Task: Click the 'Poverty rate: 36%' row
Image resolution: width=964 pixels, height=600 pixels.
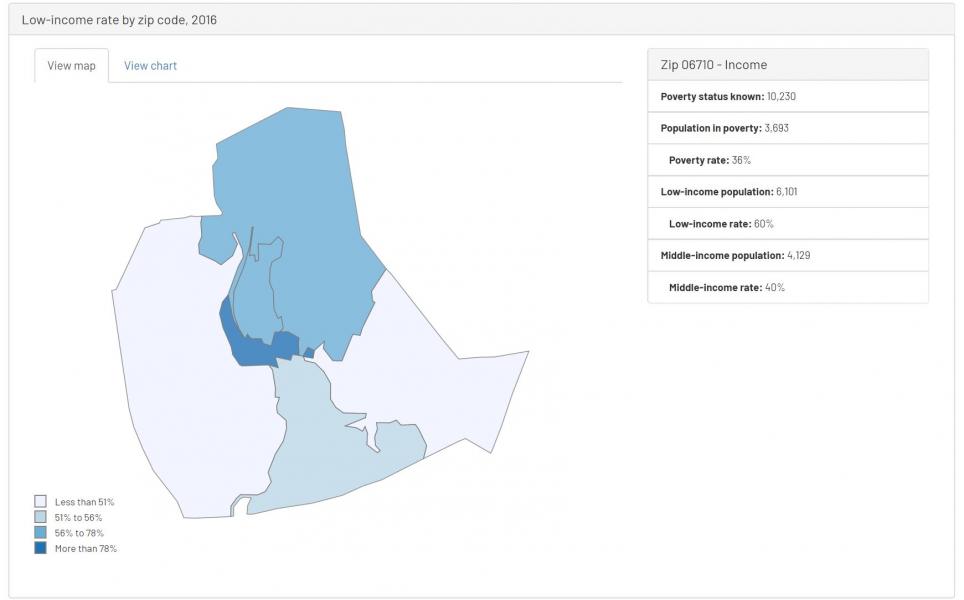Action: 788,160
